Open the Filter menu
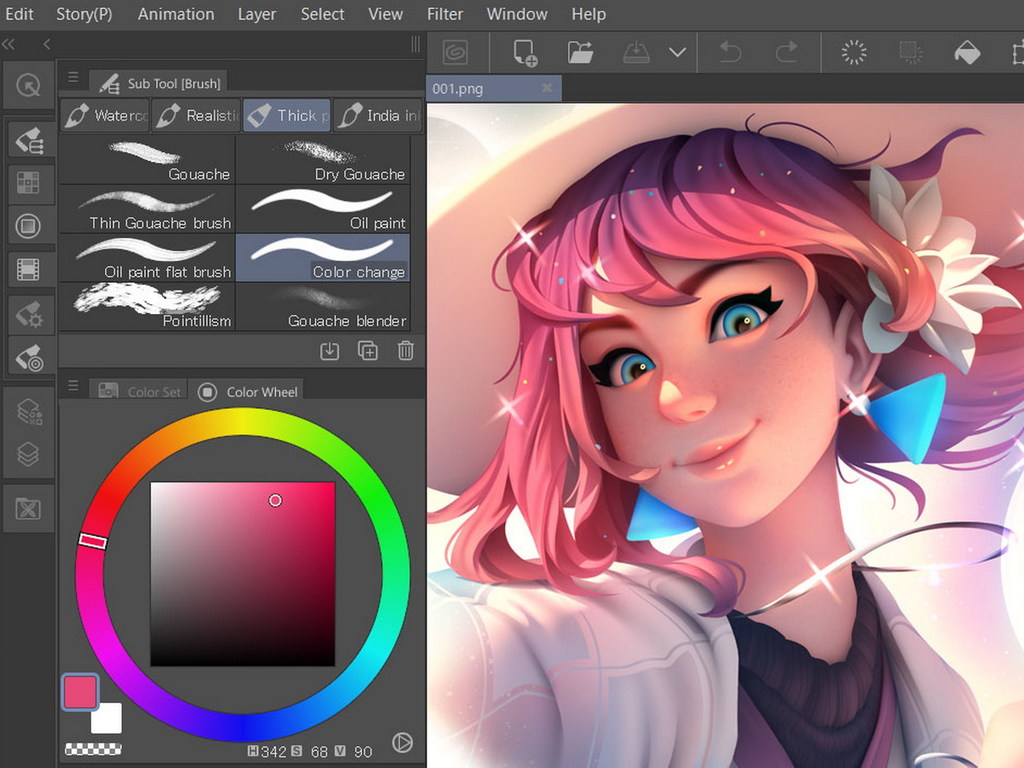 pos(445,14)
